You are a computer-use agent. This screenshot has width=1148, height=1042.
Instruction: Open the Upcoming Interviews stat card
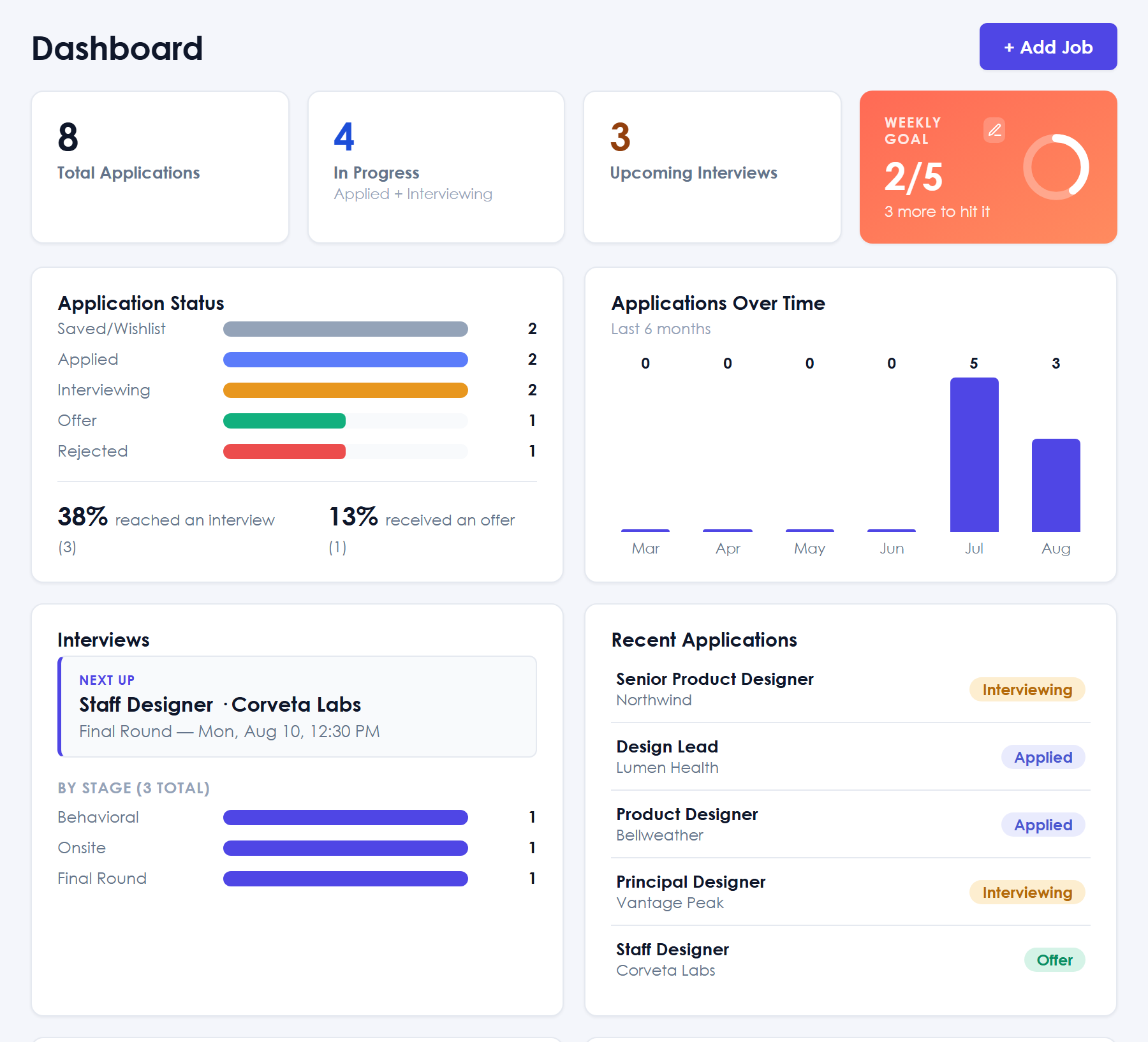click(712, 167)
